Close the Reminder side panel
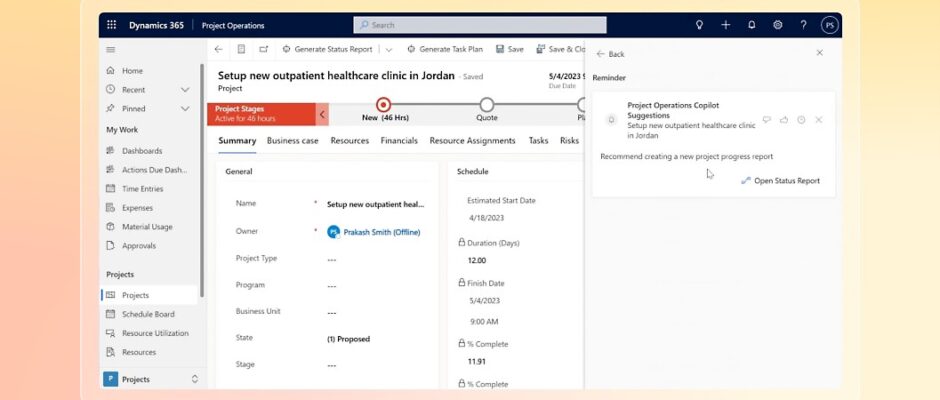The width and height of the screenshot is (940, 400). point(820,53)
